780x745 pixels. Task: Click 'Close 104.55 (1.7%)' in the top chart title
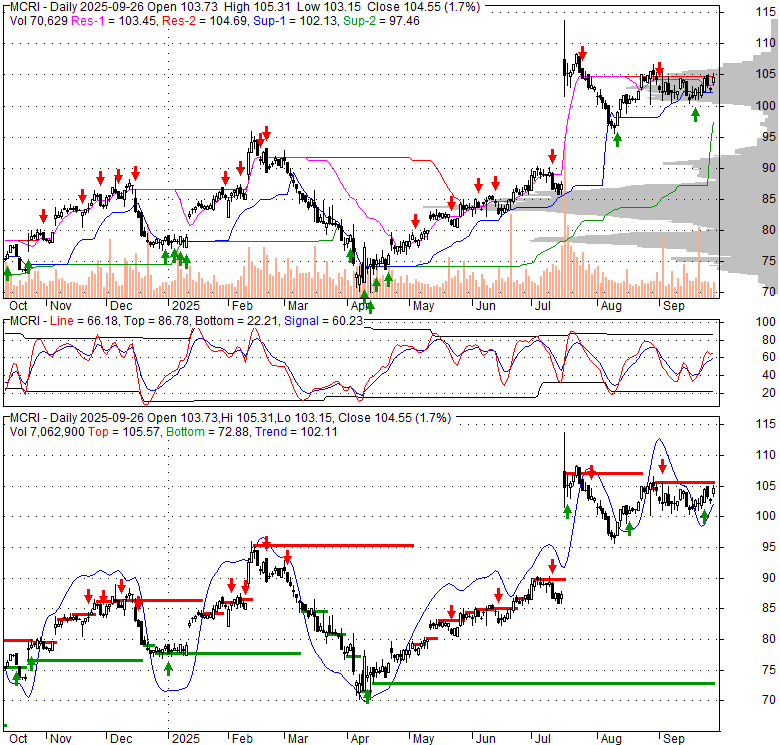(x=423, y=7)
